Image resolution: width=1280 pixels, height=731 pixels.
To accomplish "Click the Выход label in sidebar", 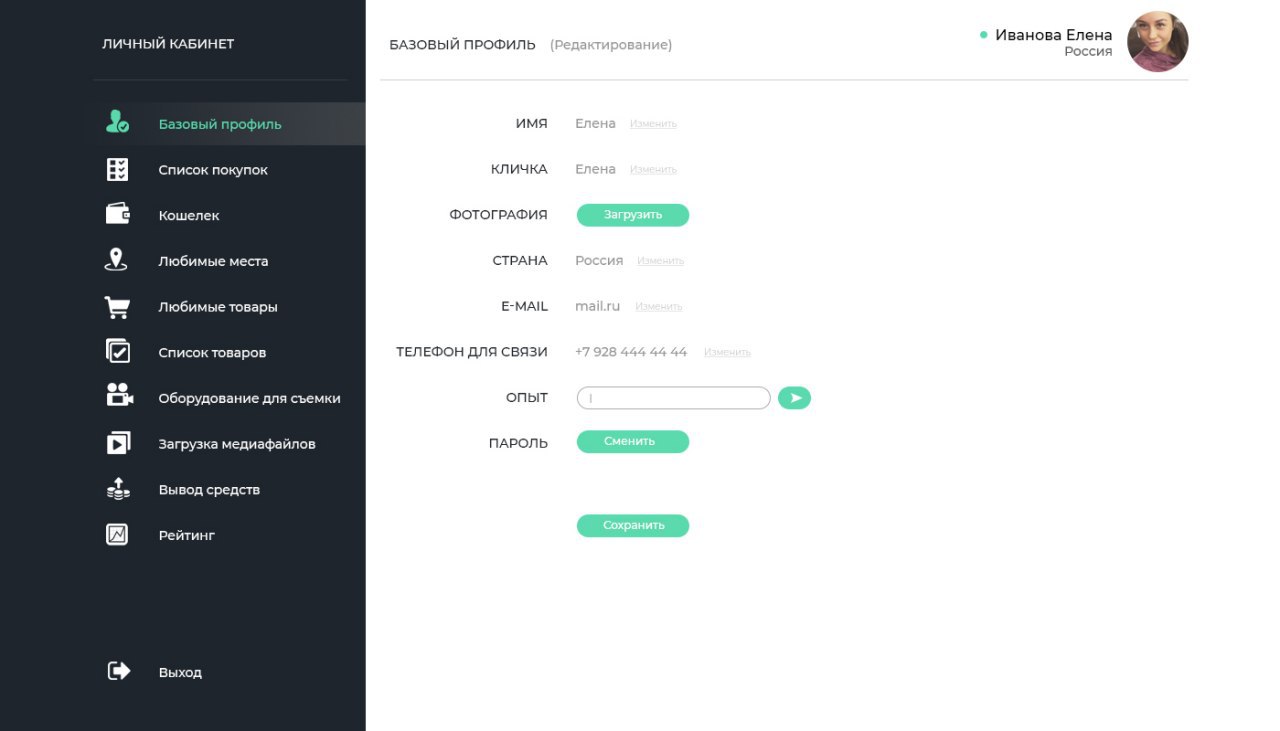I will click(x=180, y=673).
